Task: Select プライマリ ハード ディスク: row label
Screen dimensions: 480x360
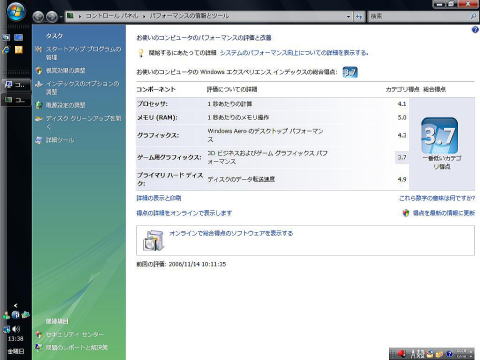Action: click(x=170, y=179)
